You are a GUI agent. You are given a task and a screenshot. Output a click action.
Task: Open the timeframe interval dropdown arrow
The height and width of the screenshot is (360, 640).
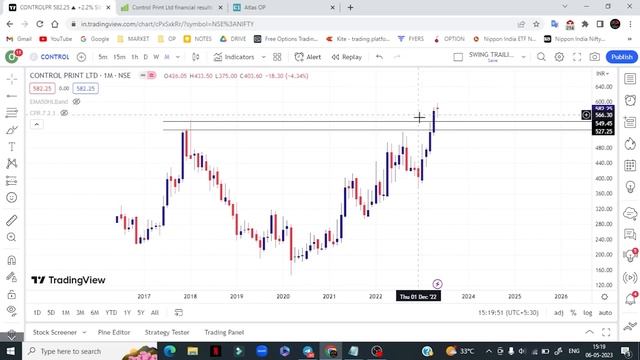tap(178, 57)
